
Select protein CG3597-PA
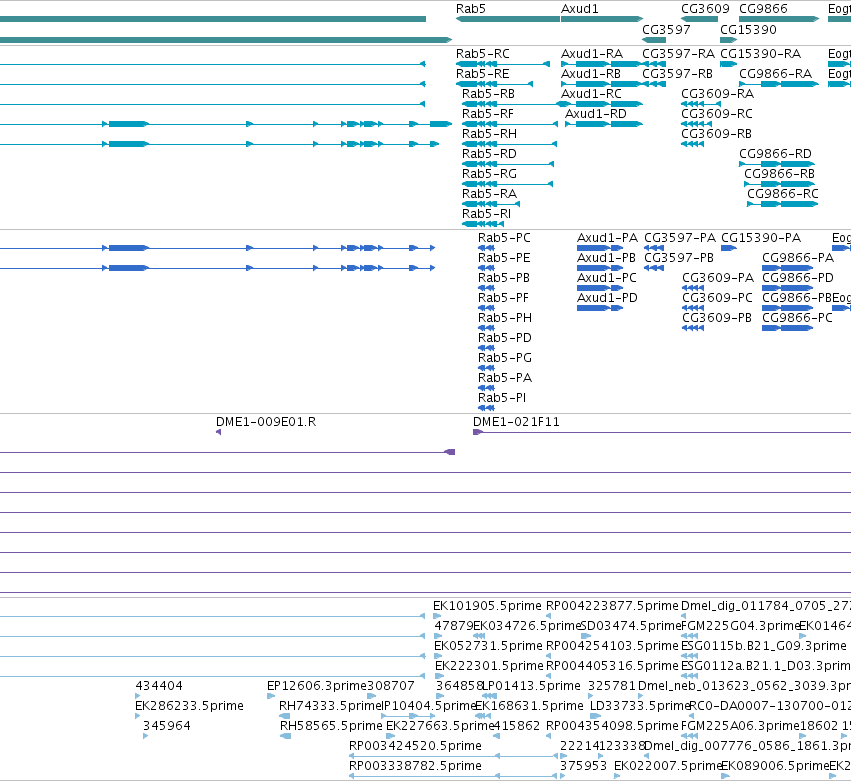coord(680,238)
